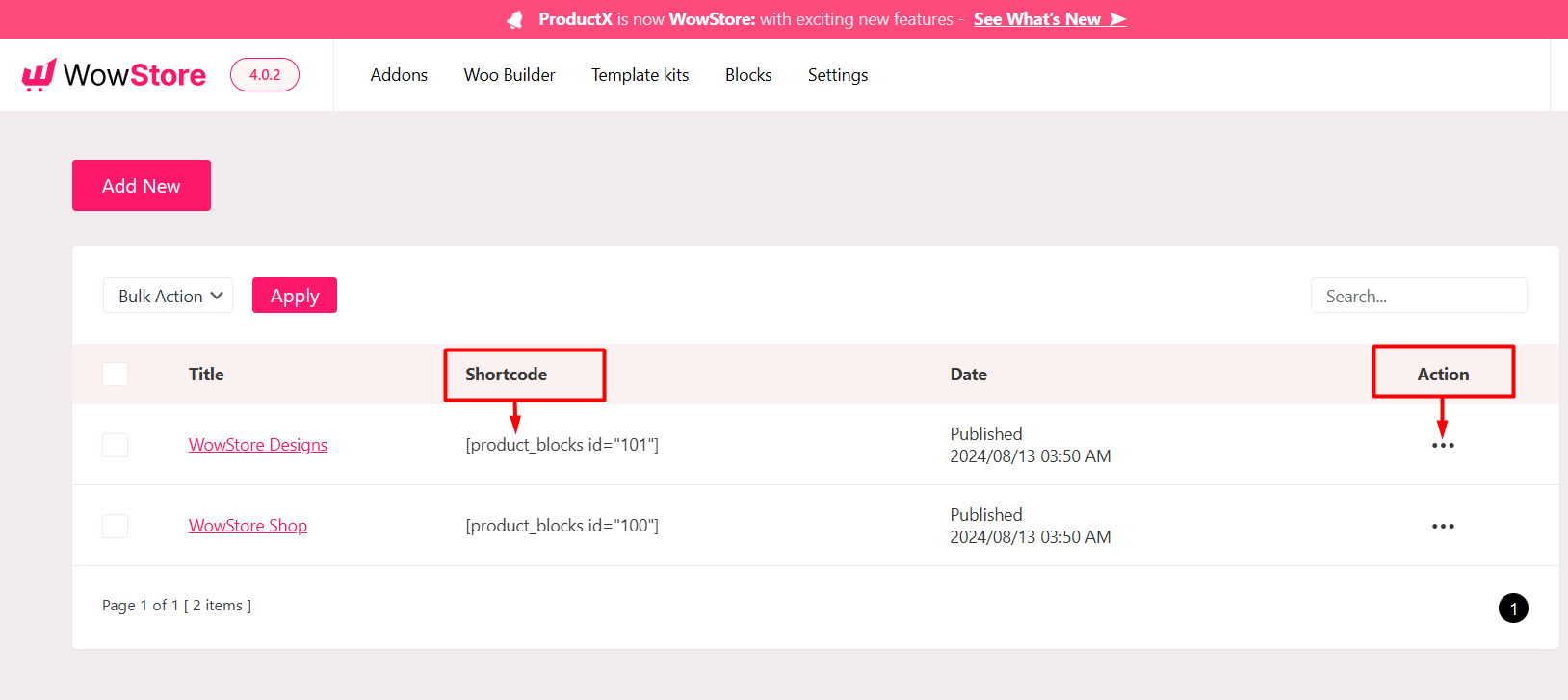1568x700 pixels.
Task: Click the Search input field
Action: pos(1419,296)
